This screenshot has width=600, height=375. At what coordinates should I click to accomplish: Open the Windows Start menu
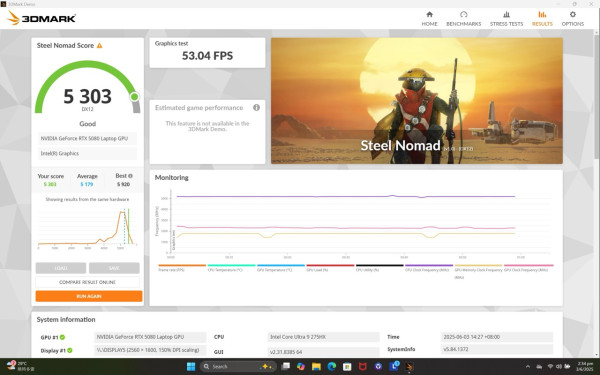coord(191,367)
